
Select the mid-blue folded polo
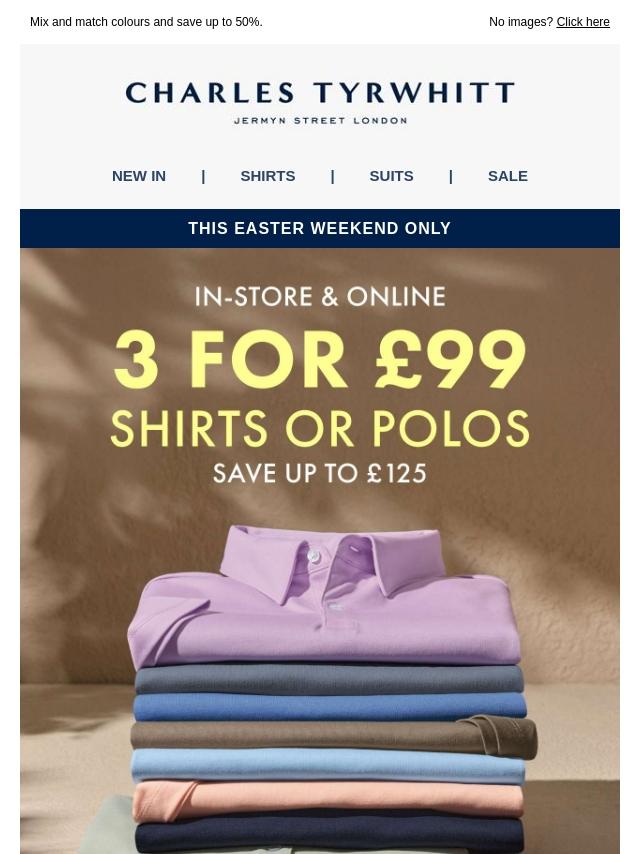(x=330, y=707)
